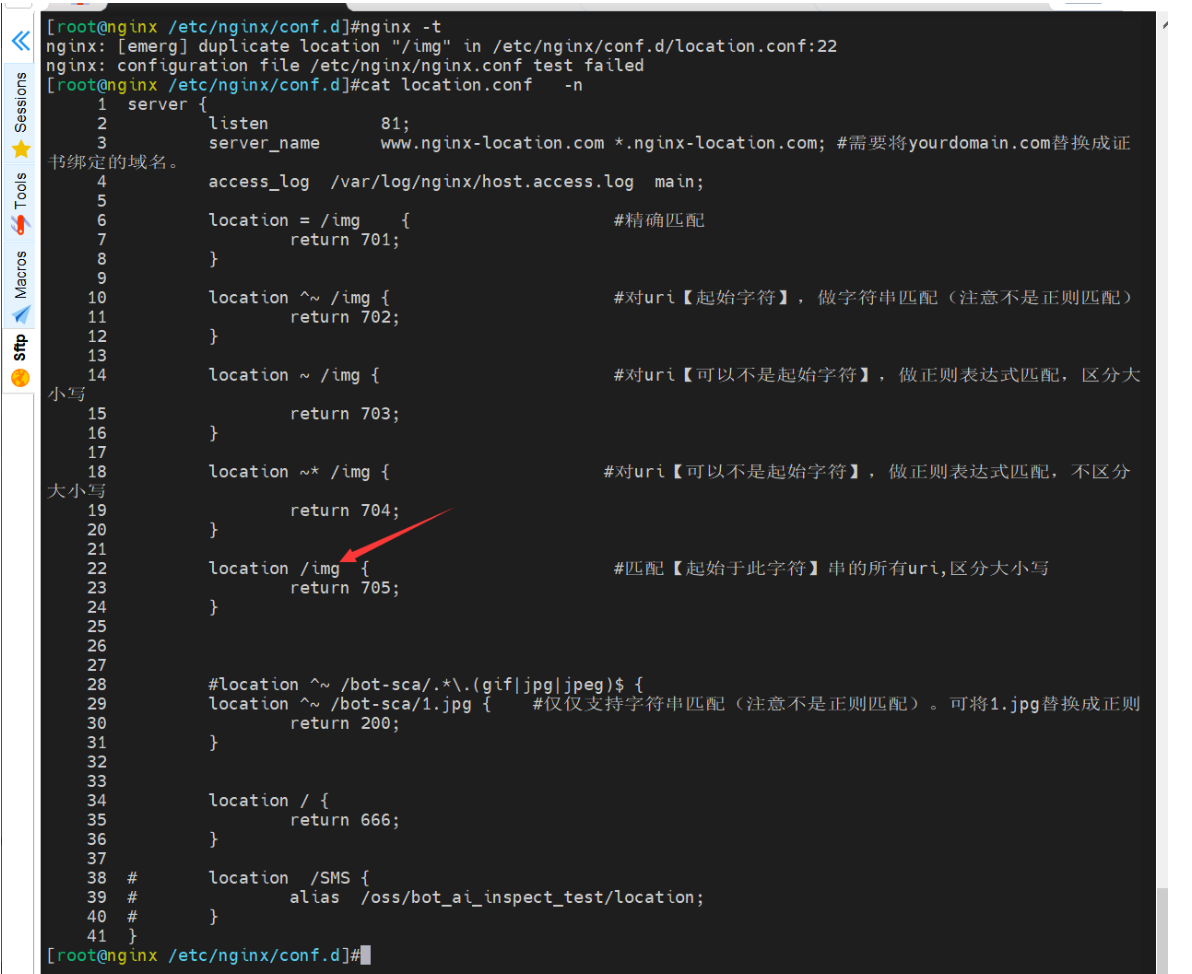Viewport: 1192px width, 974px height.
Task: Click "return 704;" text
Action: pyautogui.click(x=344, y=510)
